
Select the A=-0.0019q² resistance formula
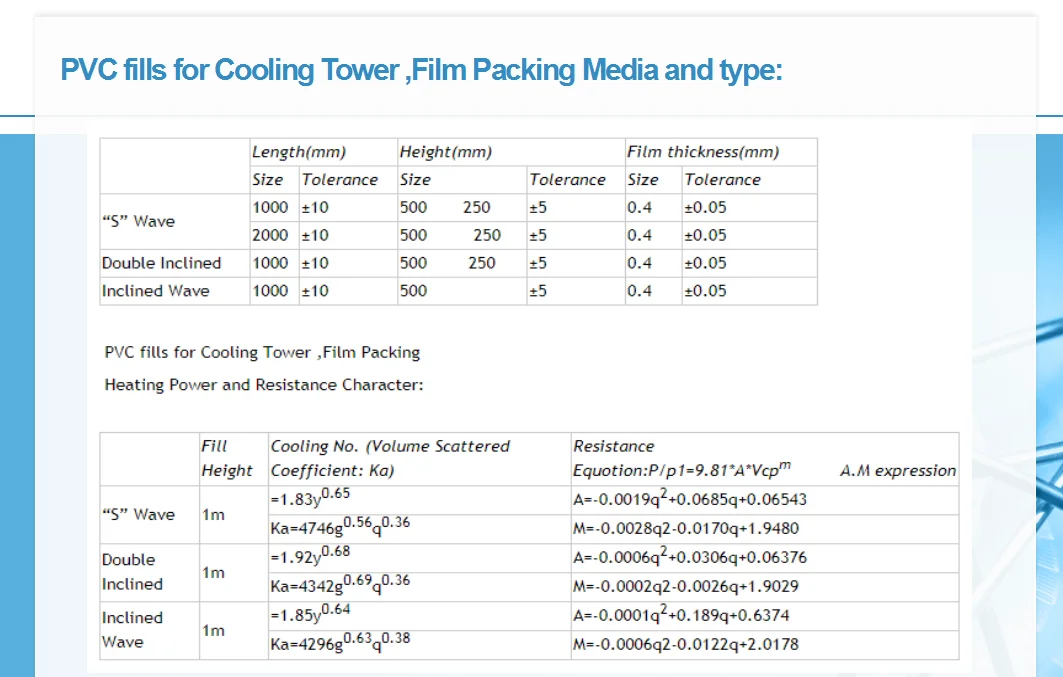[x=689, y=499]
